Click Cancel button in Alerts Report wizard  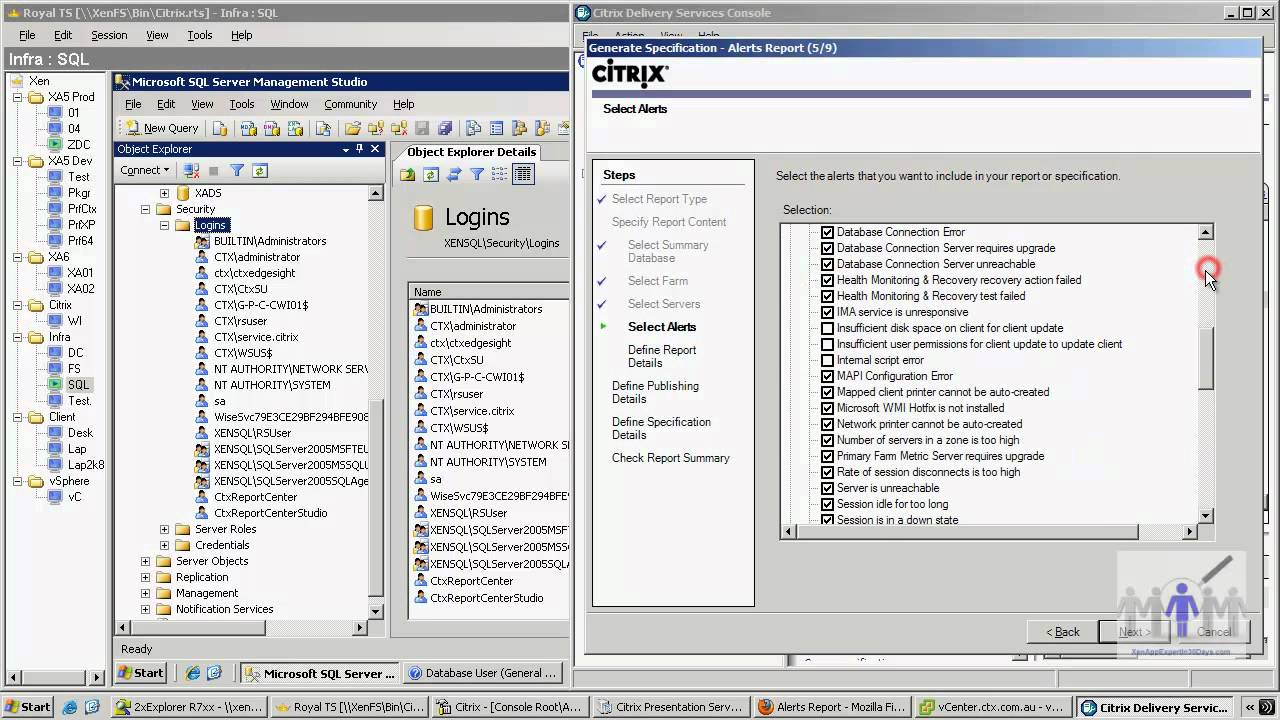(x=1215, y=631)
